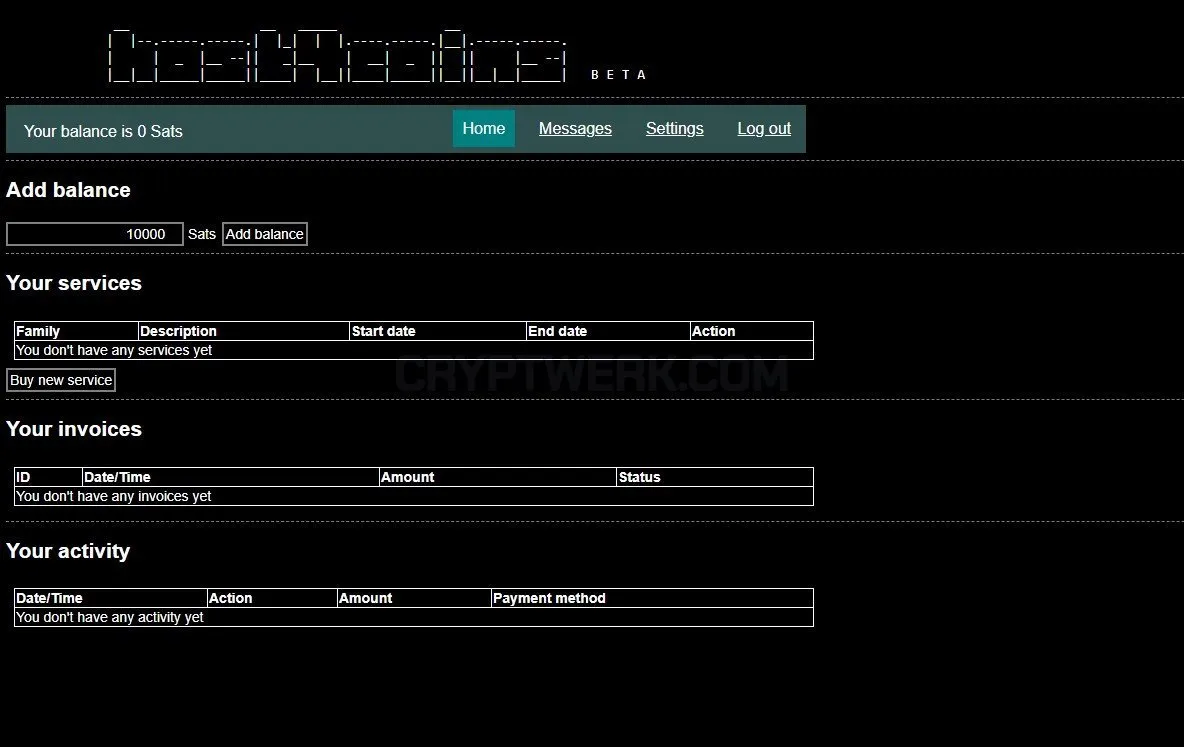1184x747 pixels.
Task: Click the 'Your activity' heading
Action: click(68, 551)
